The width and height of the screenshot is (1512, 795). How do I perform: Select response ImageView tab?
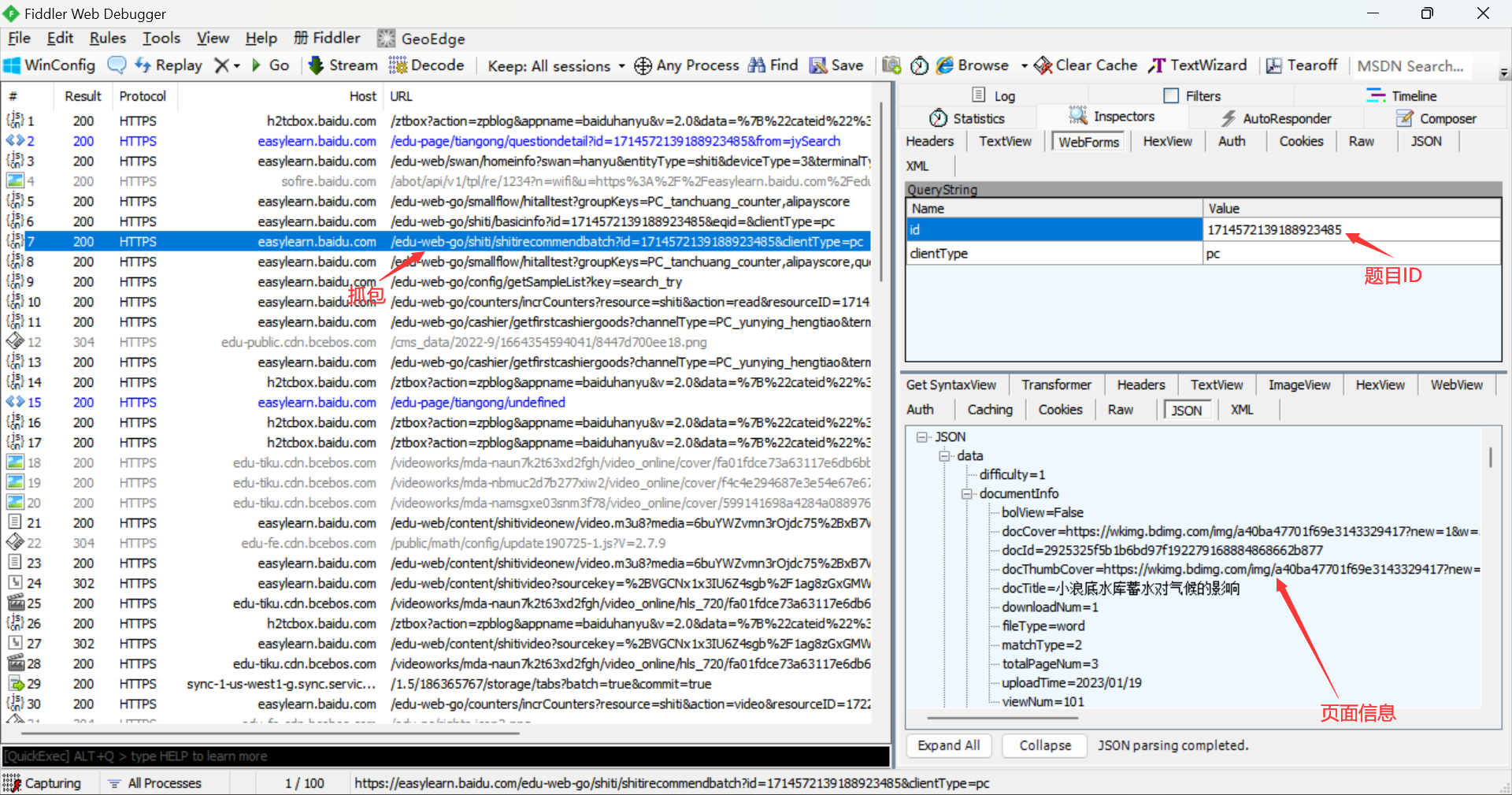(x=1299, y=384)
